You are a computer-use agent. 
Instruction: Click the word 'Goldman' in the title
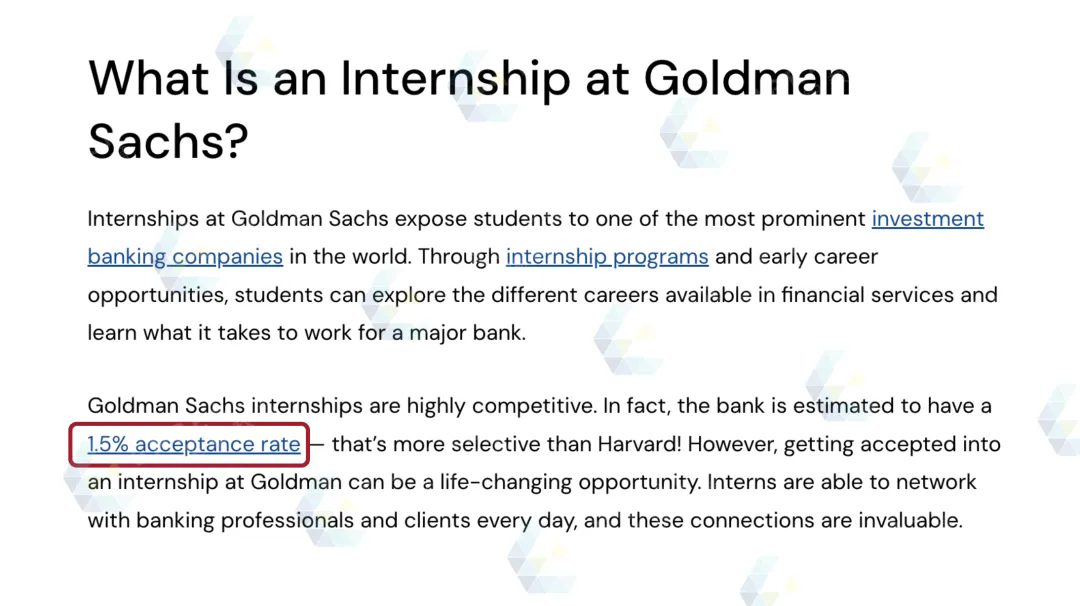[747, 78]
